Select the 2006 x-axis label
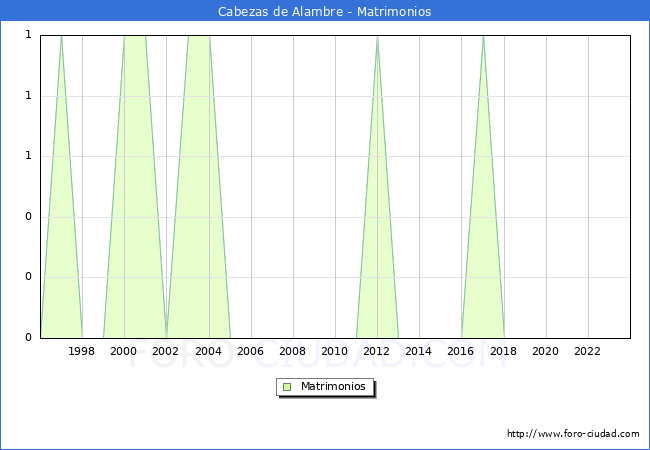Screen dimensions: 650x450 click(250, 351)
